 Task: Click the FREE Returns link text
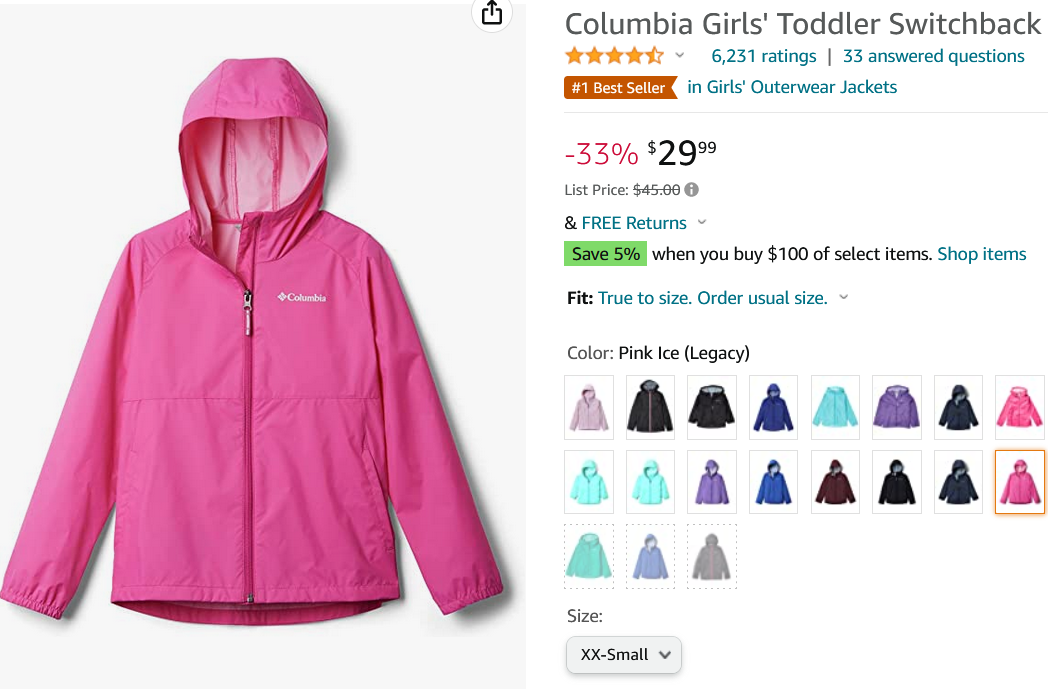click(x=634, y=223)
